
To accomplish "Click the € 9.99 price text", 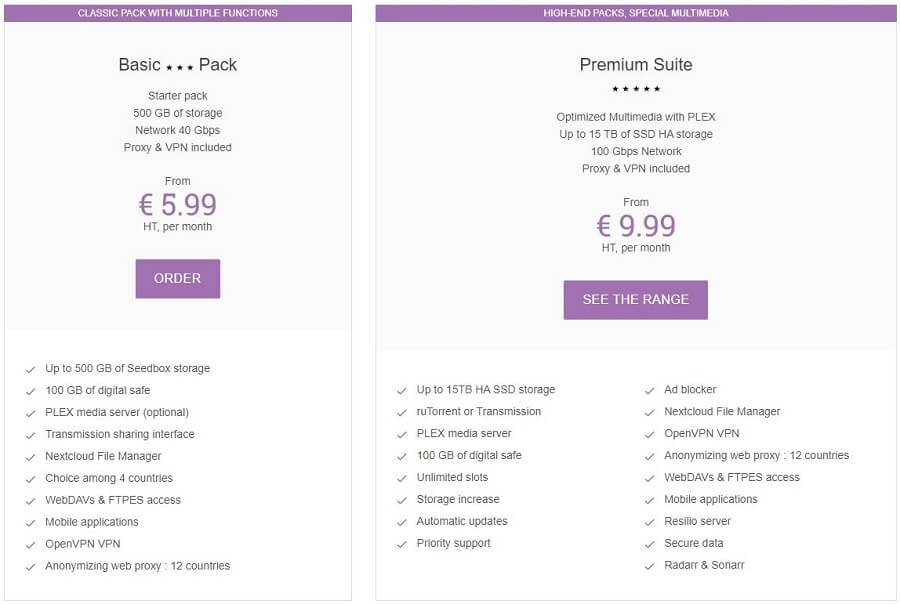I will 636,226.
